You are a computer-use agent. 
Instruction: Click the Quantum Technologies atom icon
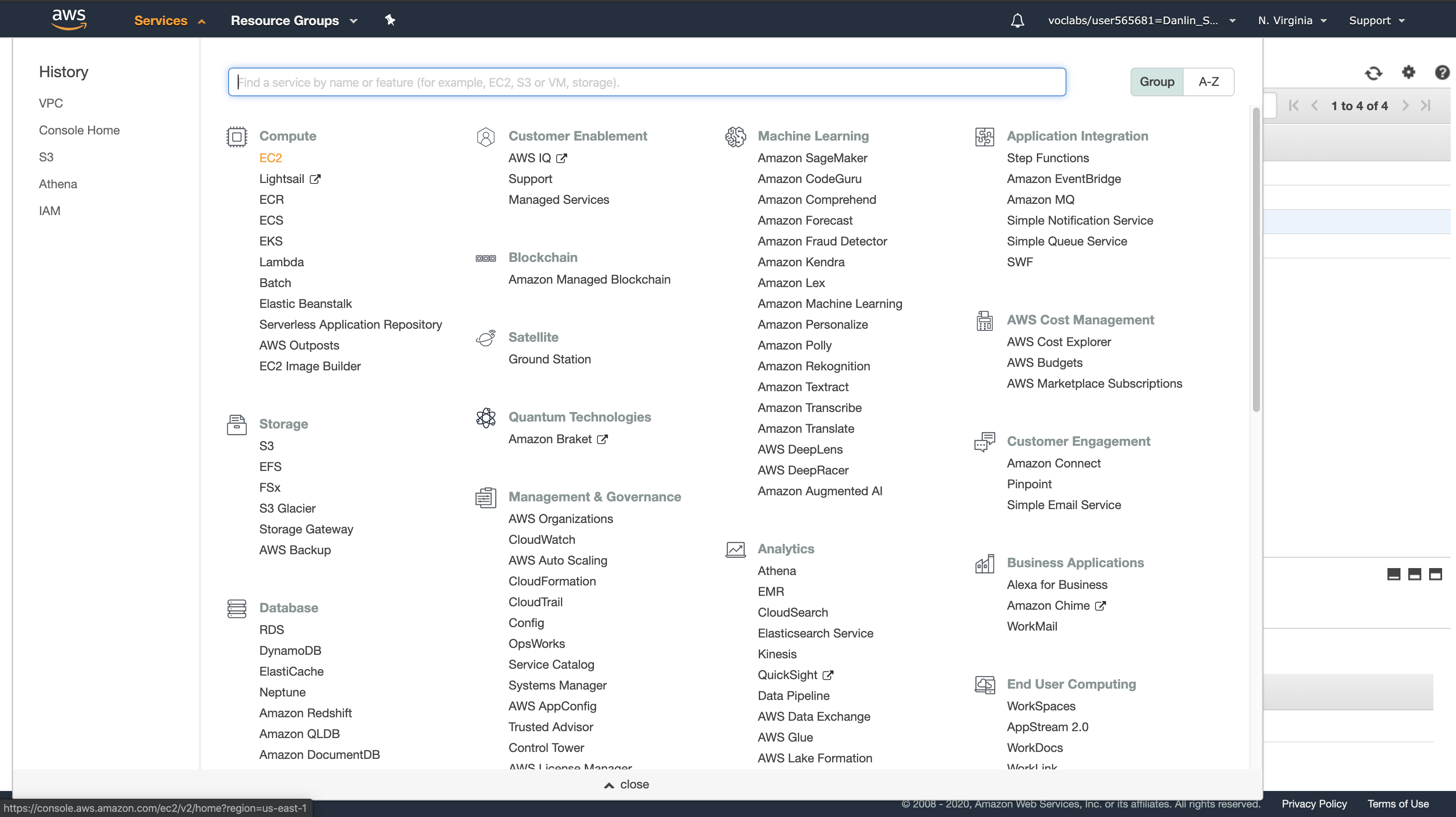point(485,418)
